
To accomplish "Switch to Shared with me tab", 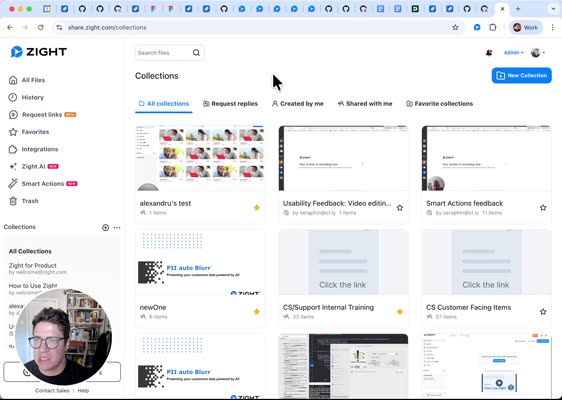I will [365, 104].
